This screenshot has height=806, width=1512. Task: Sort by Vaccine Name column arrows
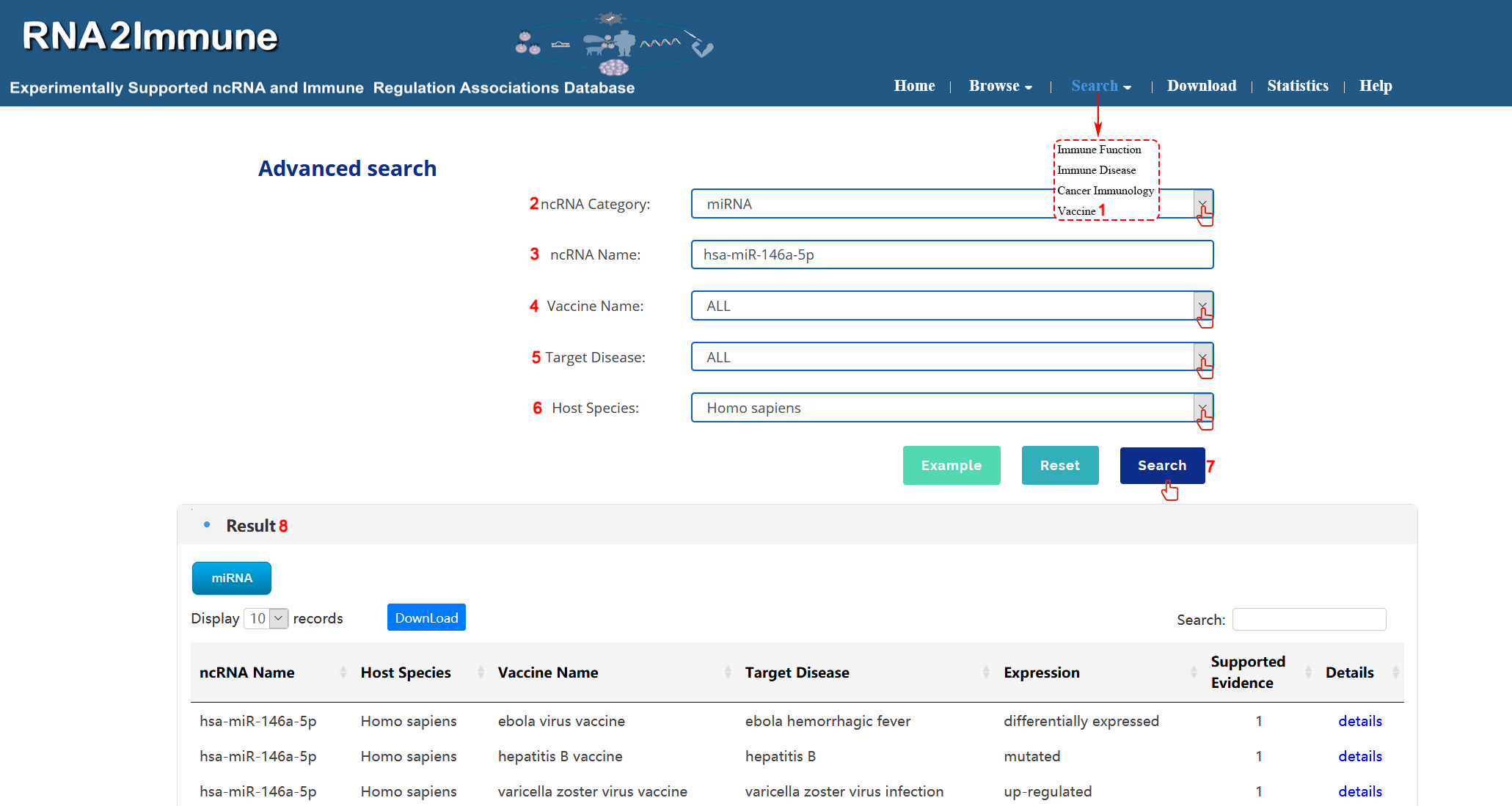[x=727, y=673]
